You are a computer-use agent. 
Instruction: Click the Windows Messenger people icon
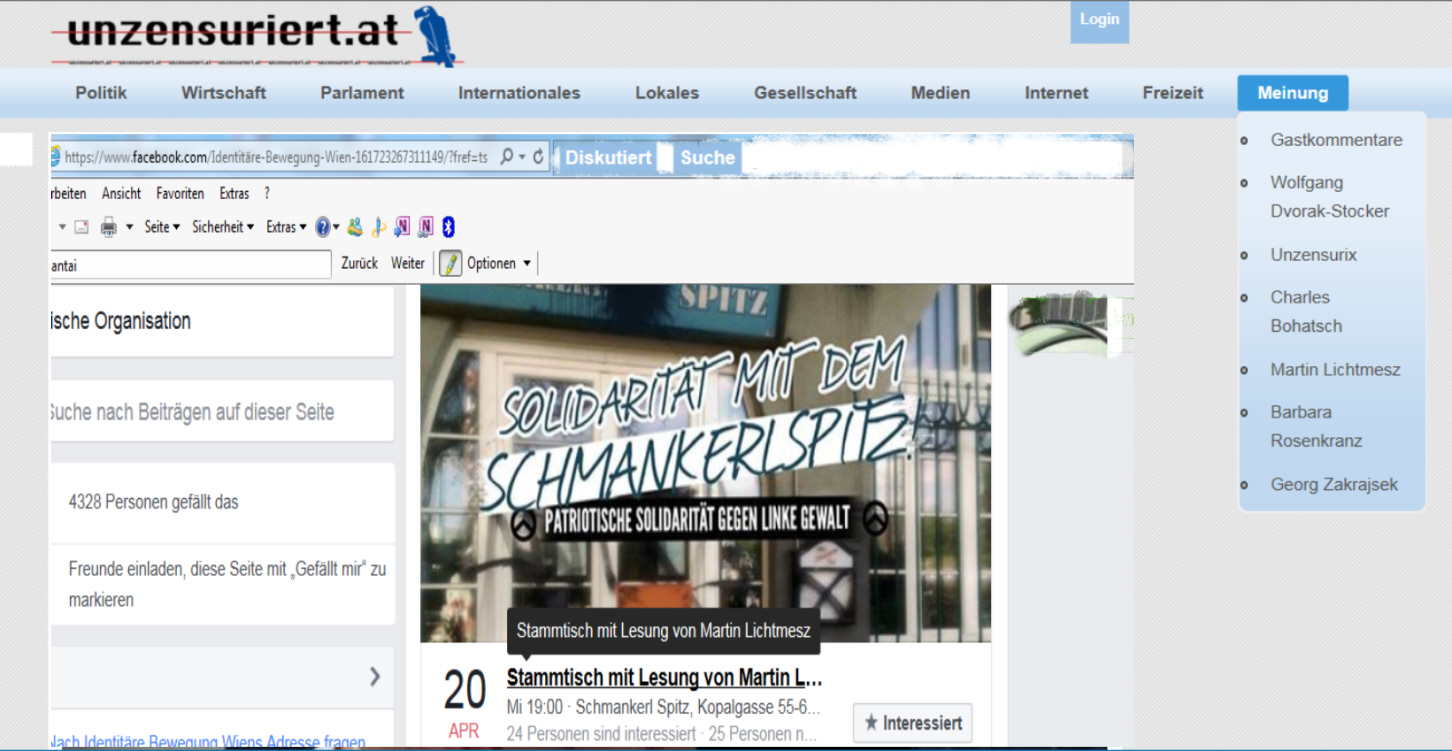point(355,227)
